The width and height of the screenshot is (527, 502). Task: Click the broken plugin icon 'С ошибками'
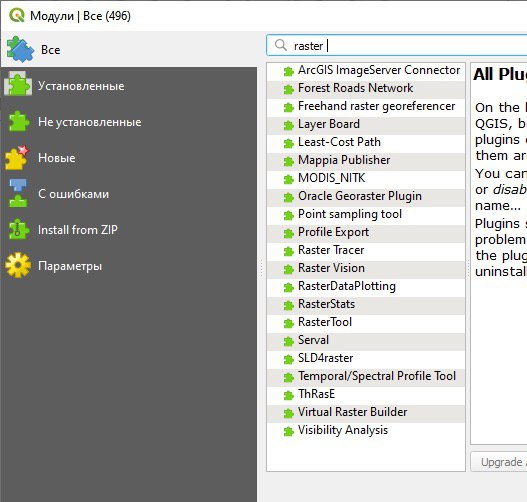(18, 193)
